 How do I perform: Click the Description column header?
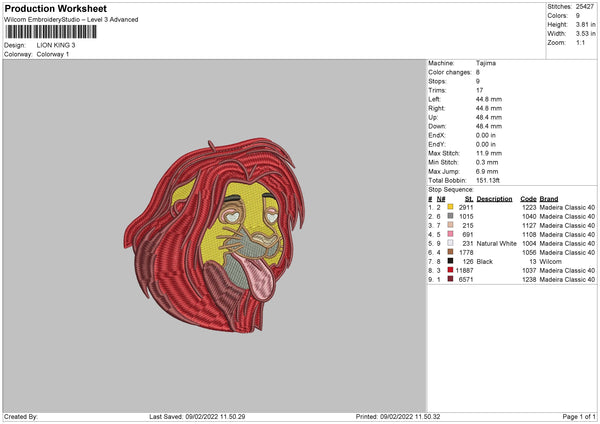pyautogui.click(x=494, y=198)
